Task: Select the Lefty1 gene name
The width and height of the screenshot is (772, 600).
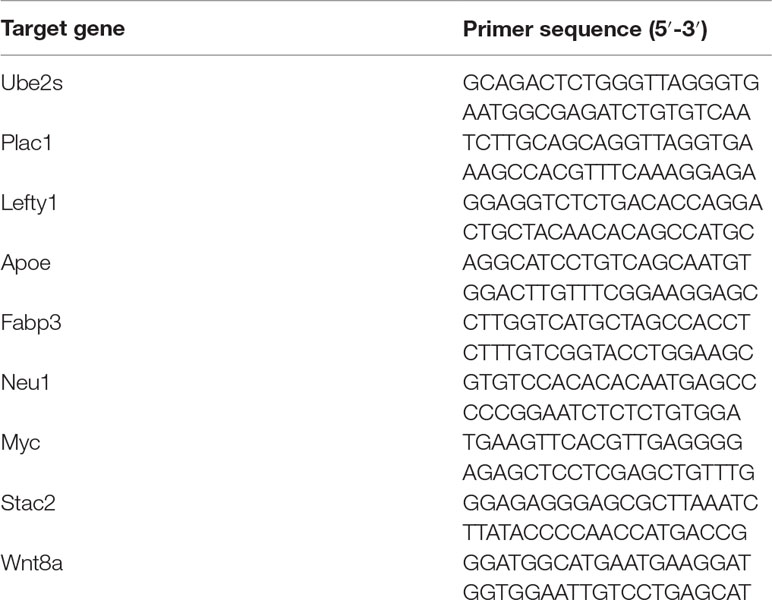Action: coord(29,204)
